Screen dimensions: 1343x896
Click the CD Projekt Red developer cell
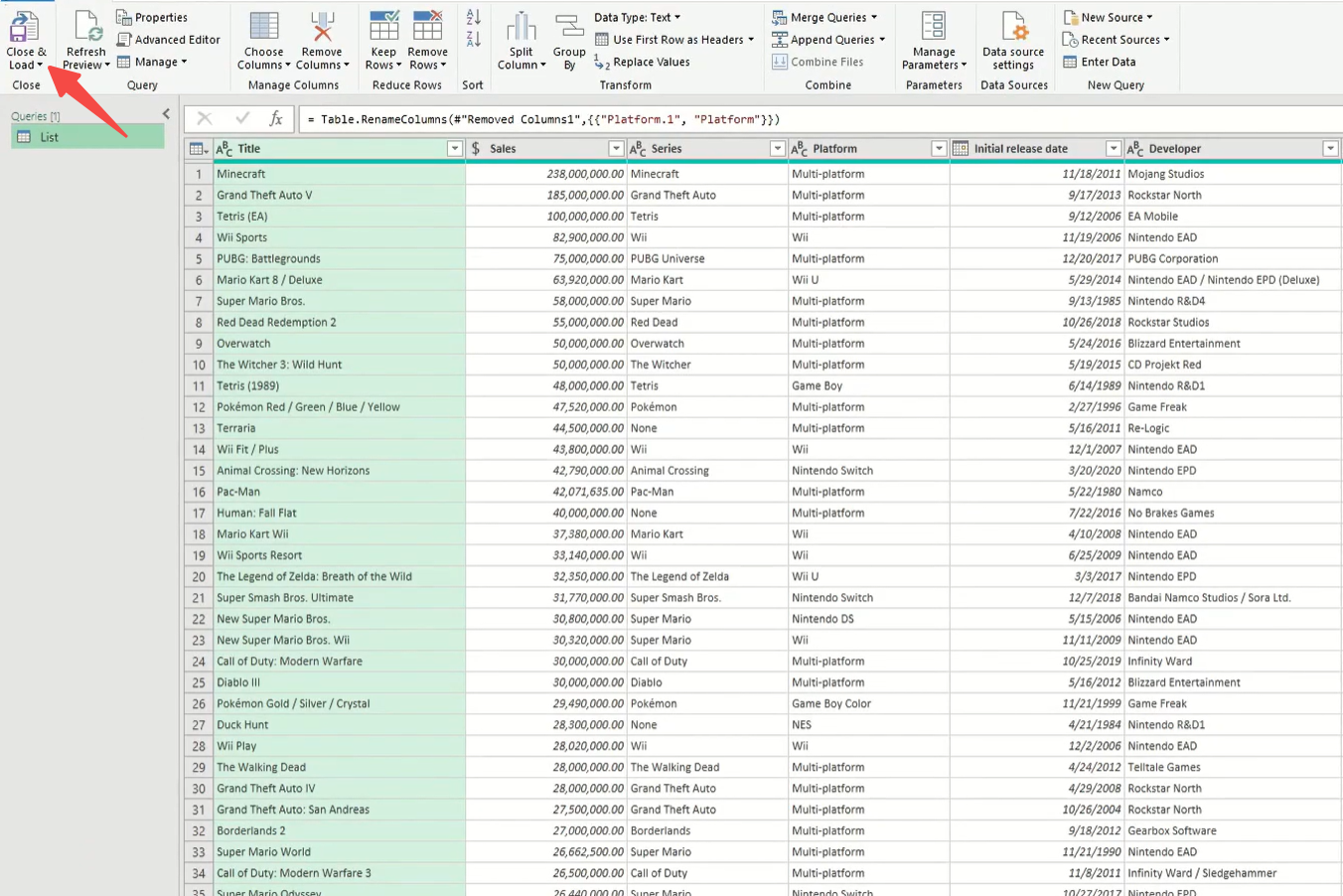point(1233,365)
